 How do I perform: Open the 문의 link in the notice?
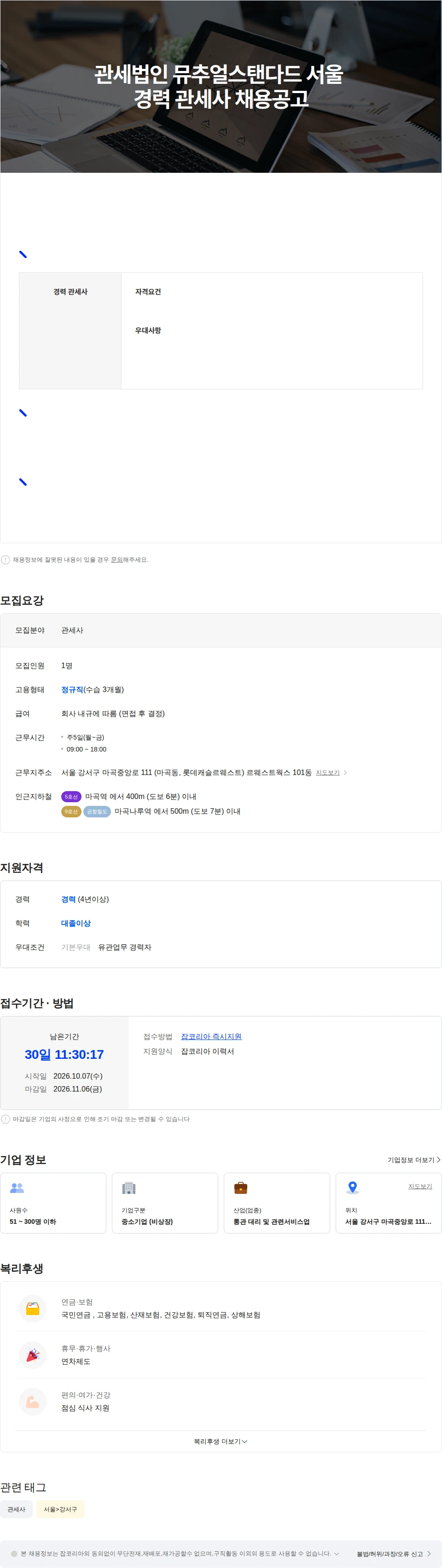pos(116,559)
